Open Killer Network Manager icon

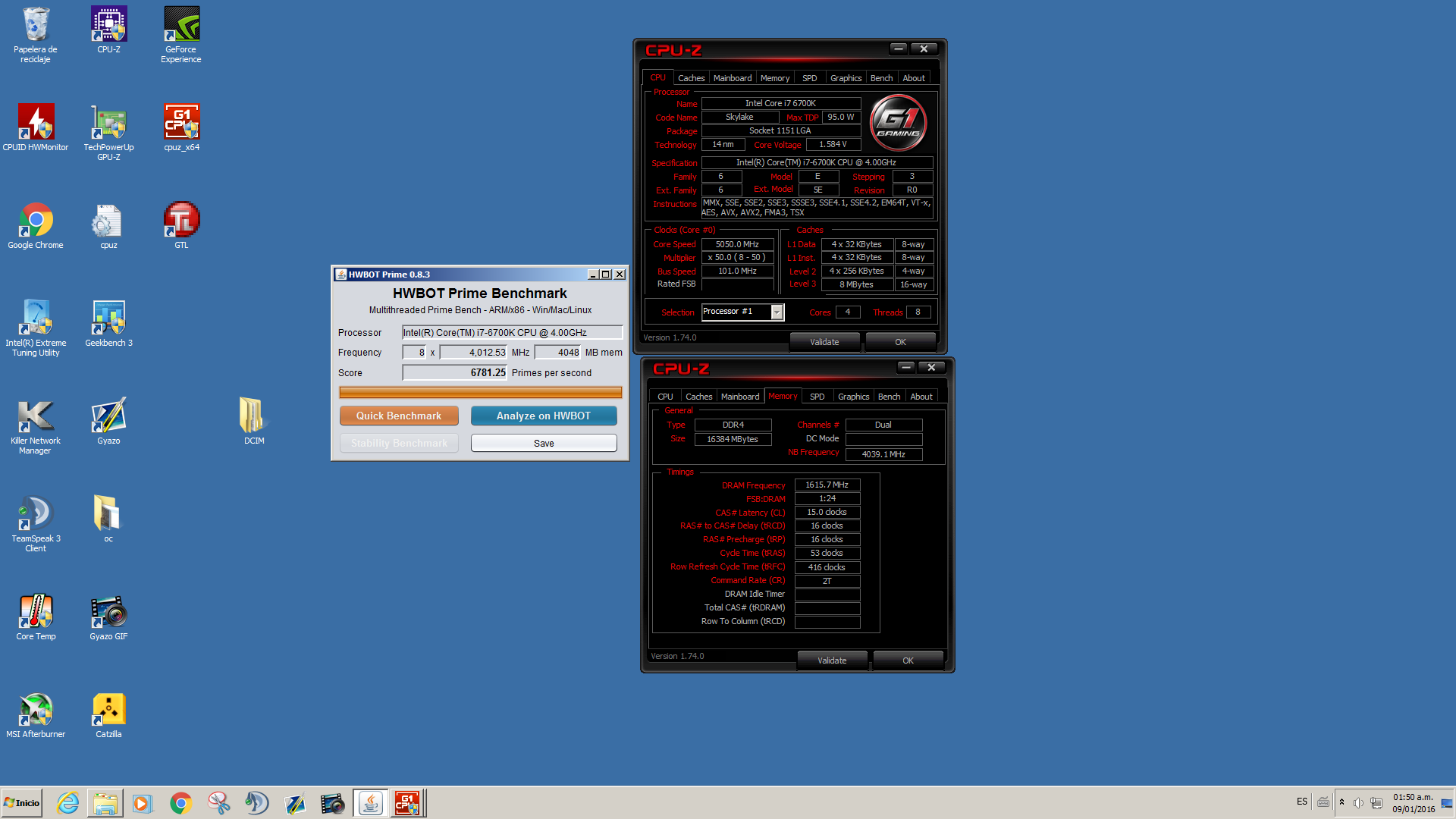pyautogui.click(x=36, y=426)
